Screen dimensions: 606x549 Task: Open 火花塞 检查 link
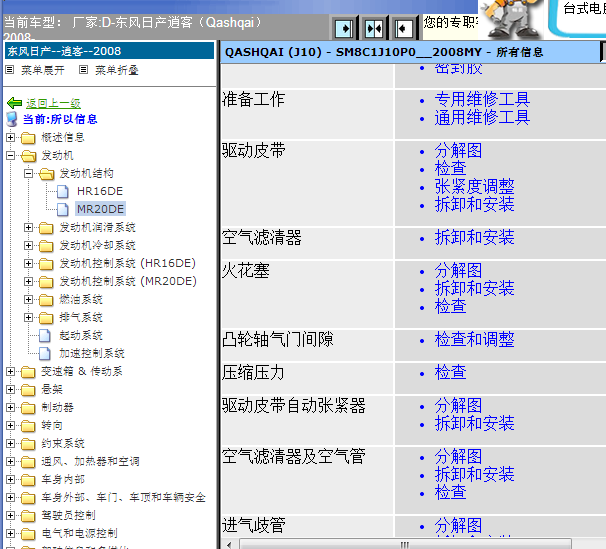click(450, 306)
